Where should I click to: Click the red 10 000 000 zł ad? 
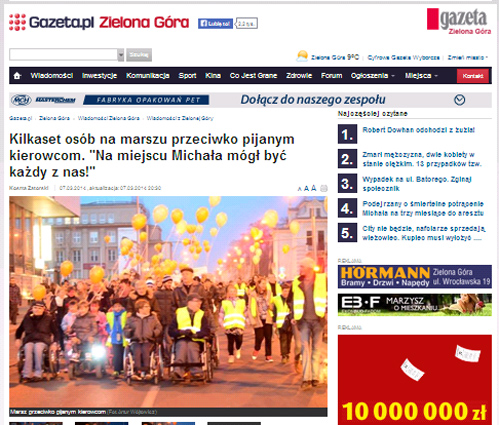pyautogui.click(x=415, y=380)
